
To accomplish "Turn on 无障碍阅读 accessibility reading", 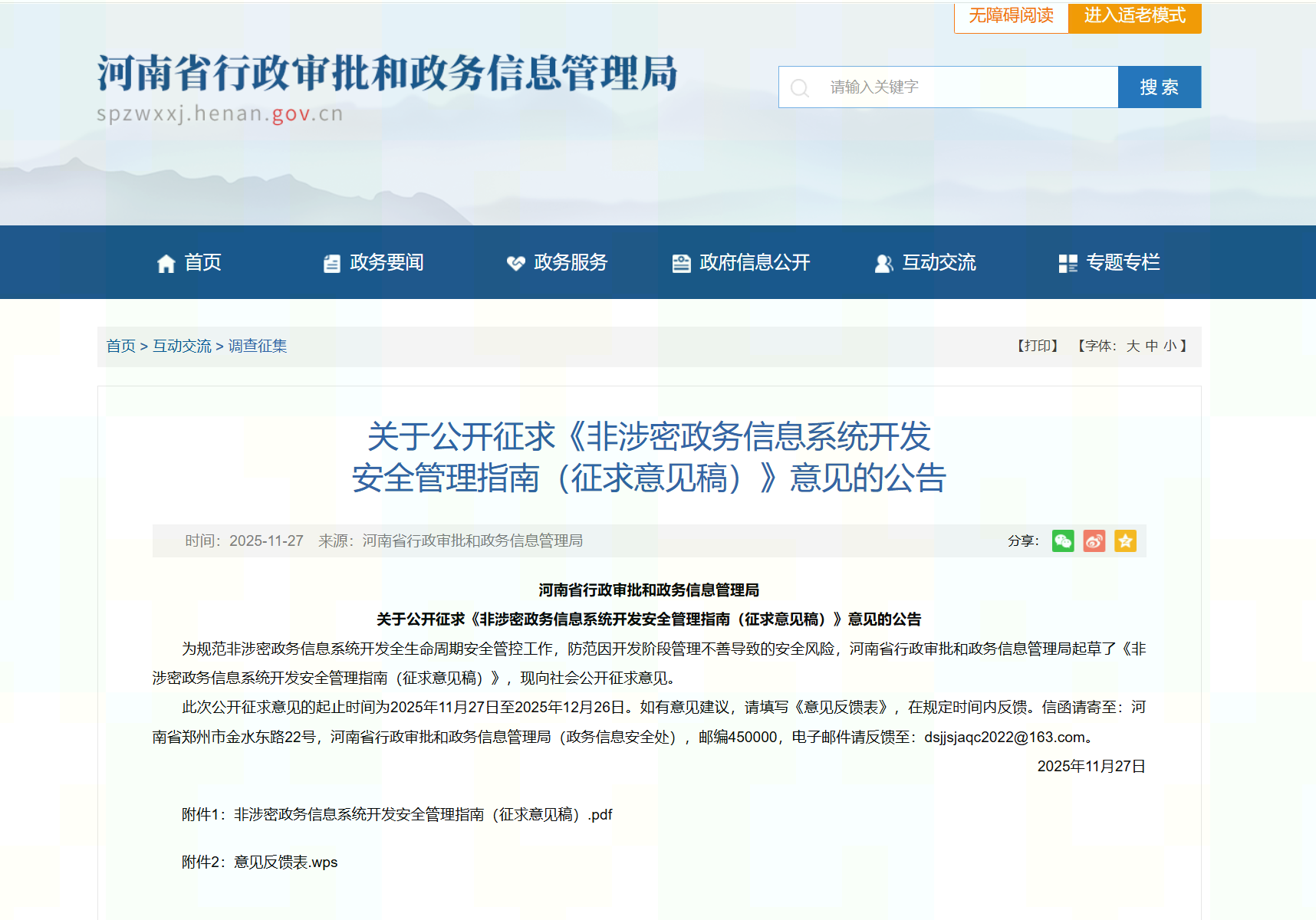I will [1011, 16].
